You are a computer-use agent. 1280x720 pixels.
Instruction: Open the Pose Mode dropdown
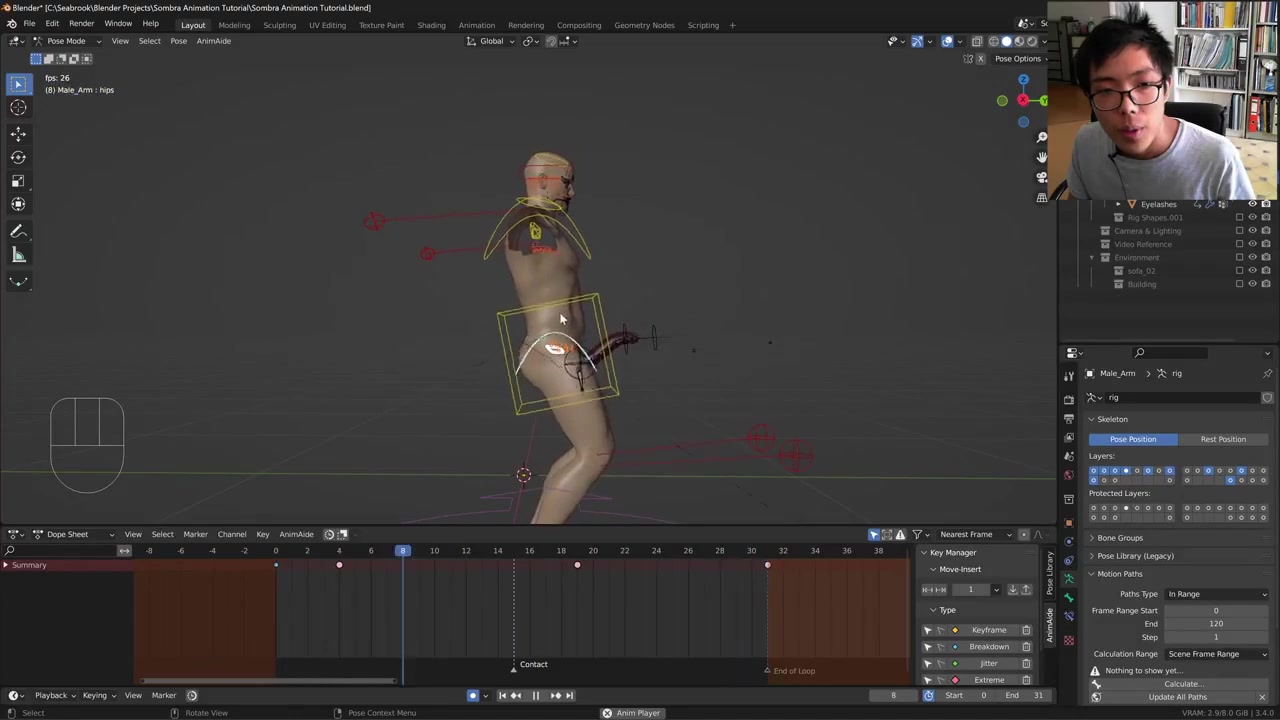tap(66, 41)
